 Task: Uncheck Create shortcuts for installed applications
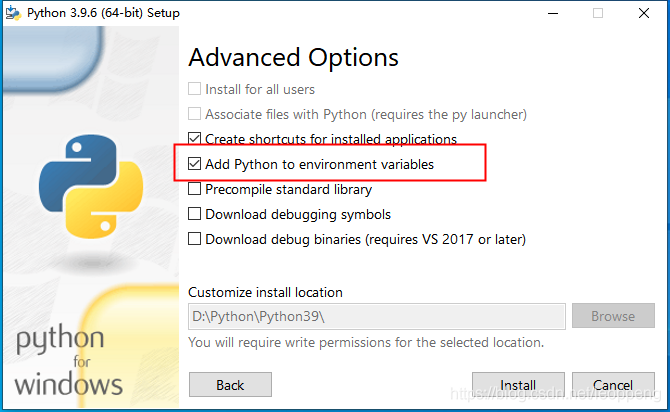click(x=195, y=139)
